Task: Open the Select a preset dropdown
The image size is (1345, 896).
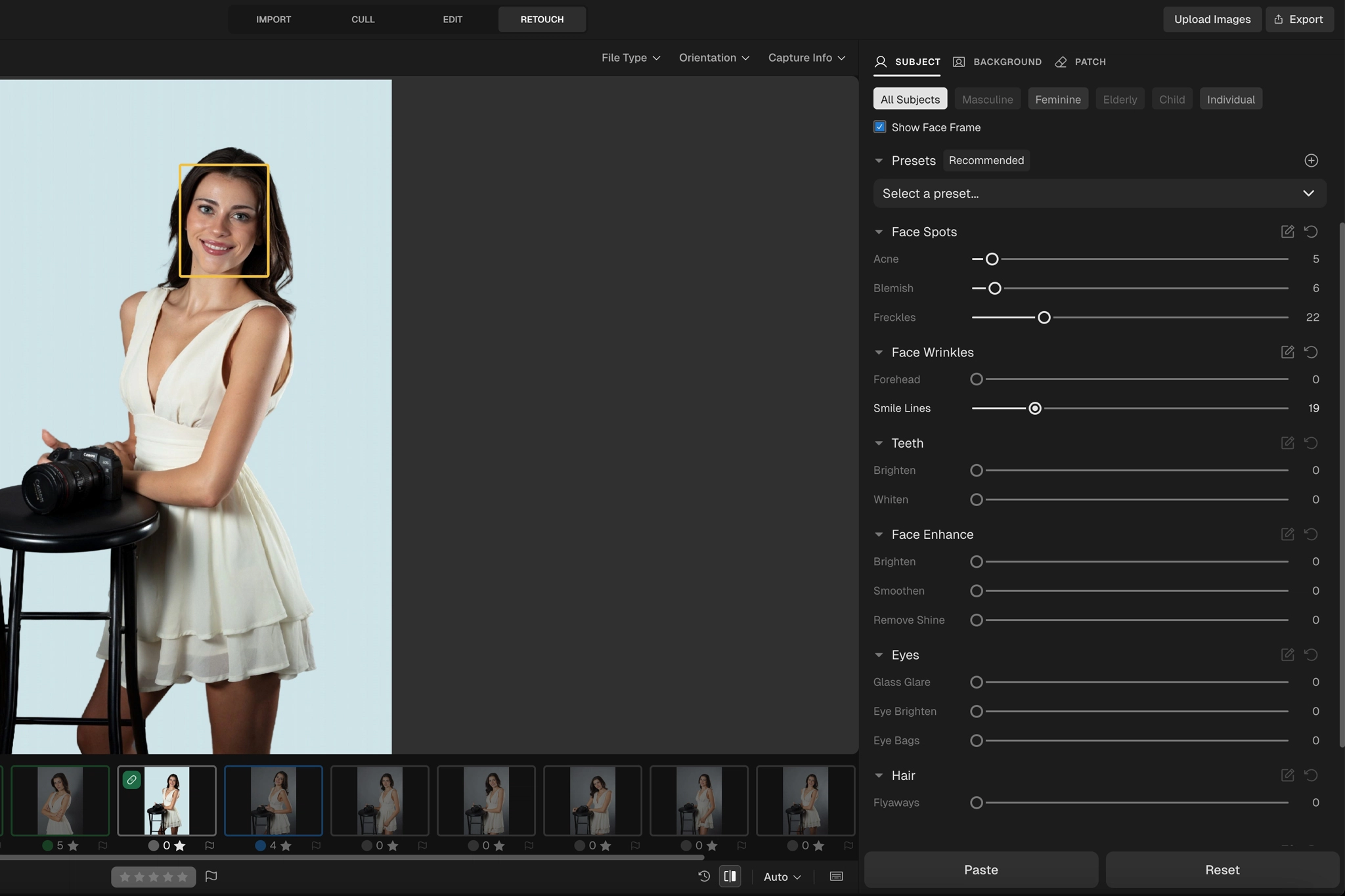Action: (1099, 194)
